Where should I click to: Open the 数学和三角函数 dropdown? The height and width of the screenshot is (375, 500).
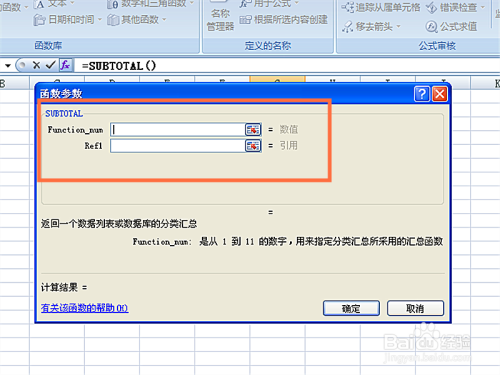click(150, 4)
